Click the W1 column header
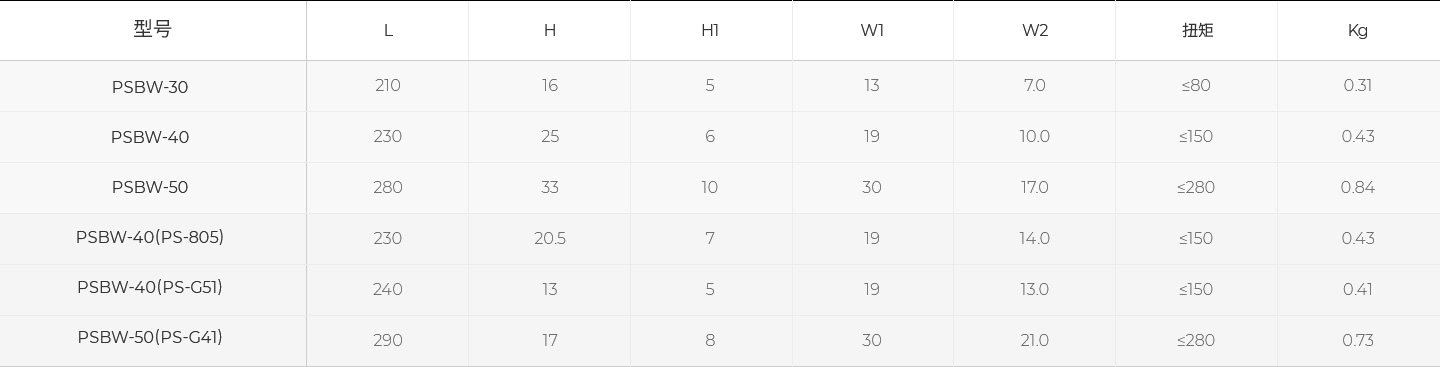This screenshot has width=1440, height=367. click(872, 30)
